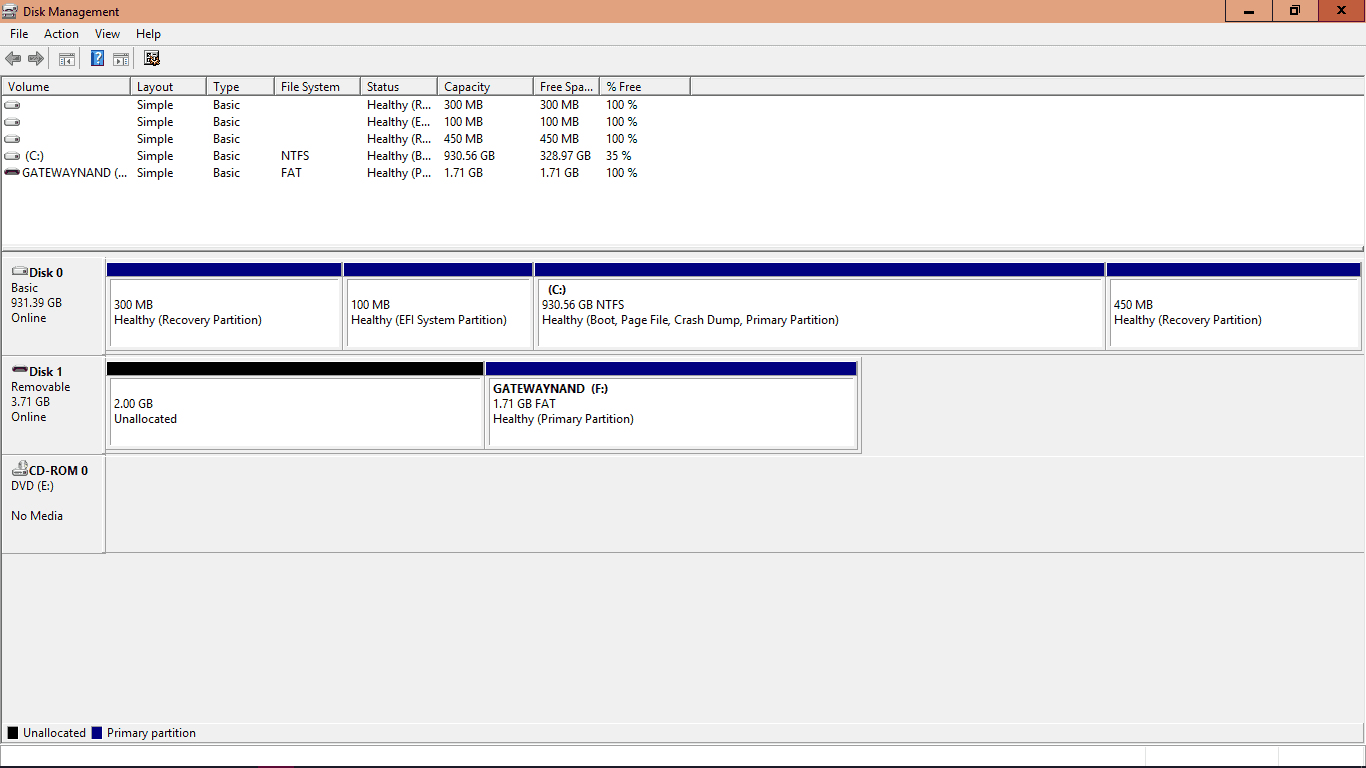1366x768 pixels.
Task: Open the Settings icon in the toolbar
Action: 152,59
